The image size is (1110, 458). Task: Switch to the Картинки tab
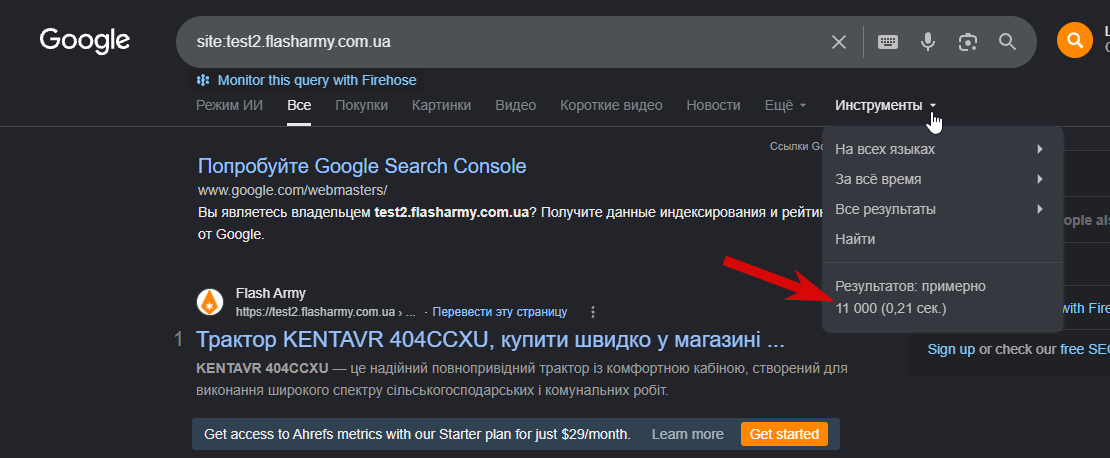point(441,105)
